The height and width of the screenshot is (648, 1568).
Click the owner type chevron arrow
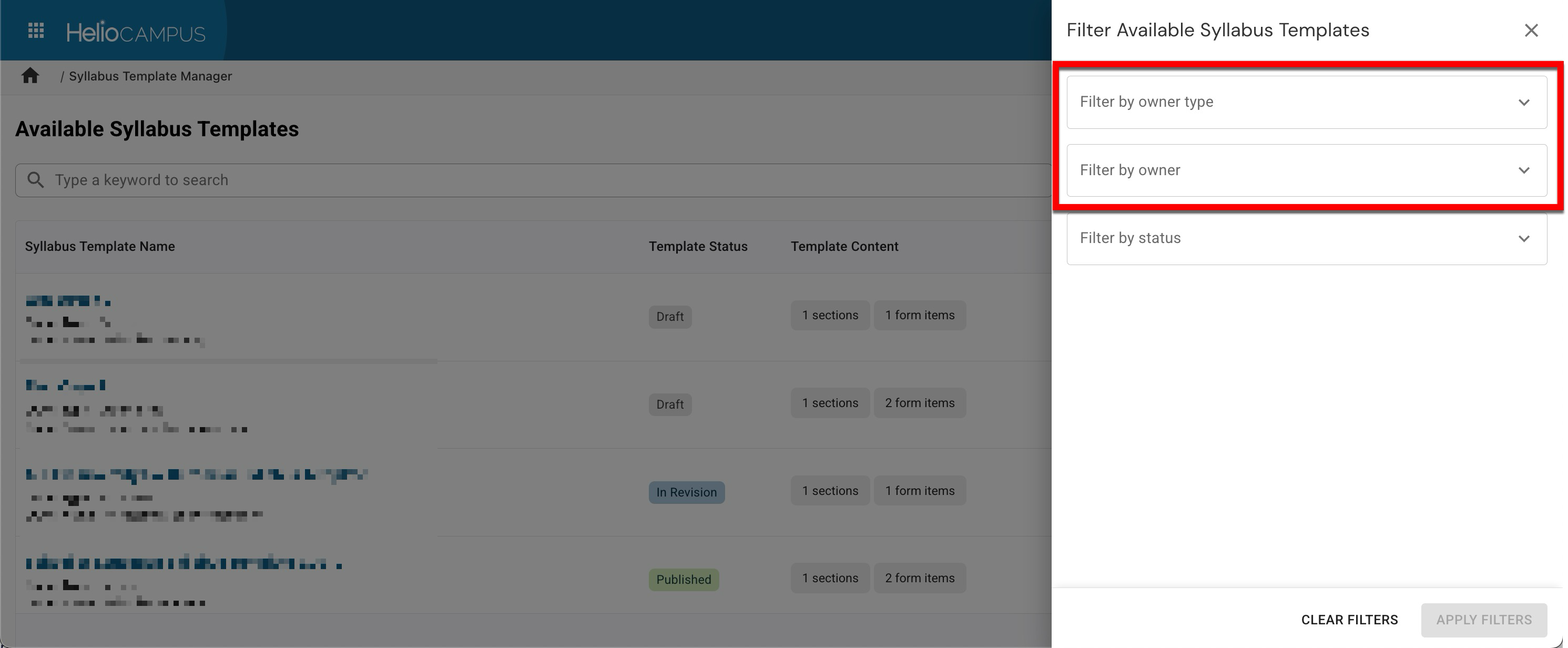point(1523,103)
